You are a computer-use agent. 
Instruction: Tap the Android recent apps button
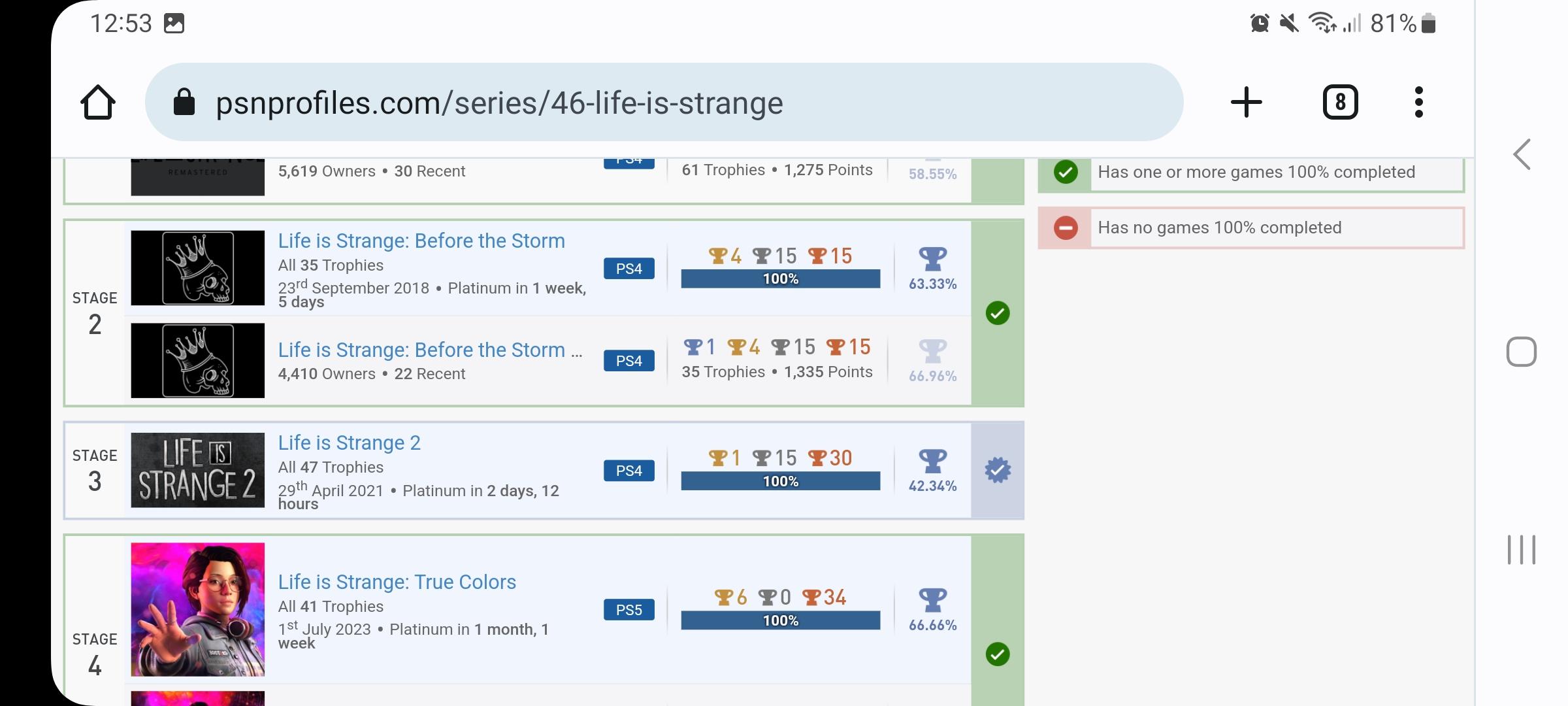(1522, 549)
